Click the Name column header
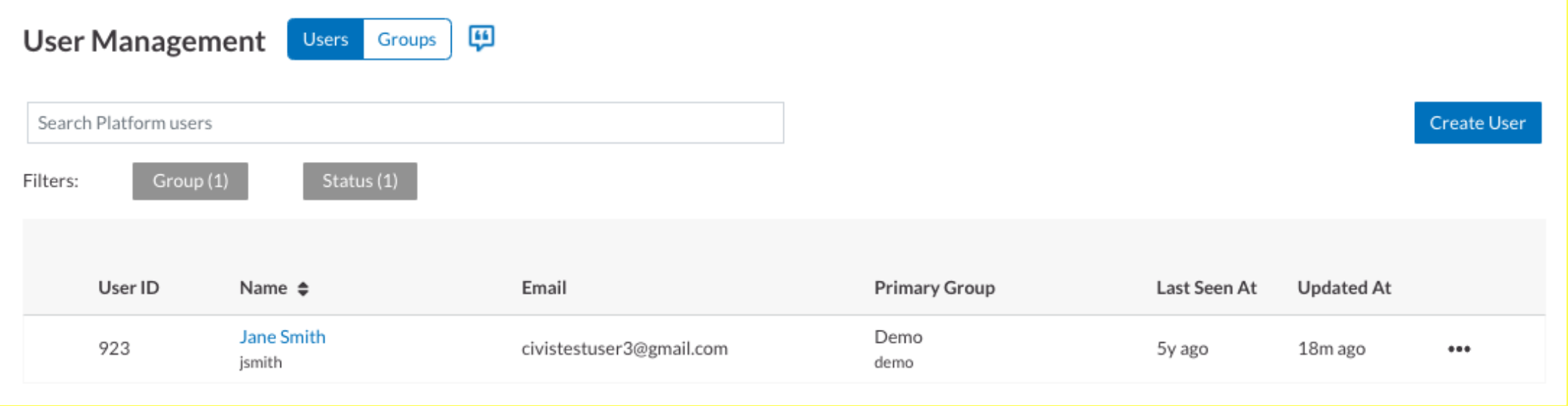This screenshot has width=1568, height=406. [x=264, y=288]
